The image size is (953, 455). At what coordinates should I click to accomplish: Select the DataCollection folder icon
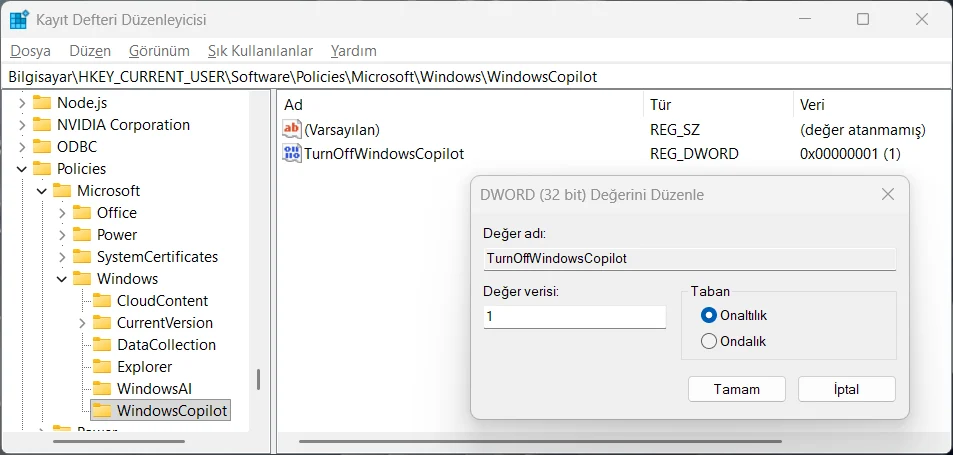tap(102, 345)
